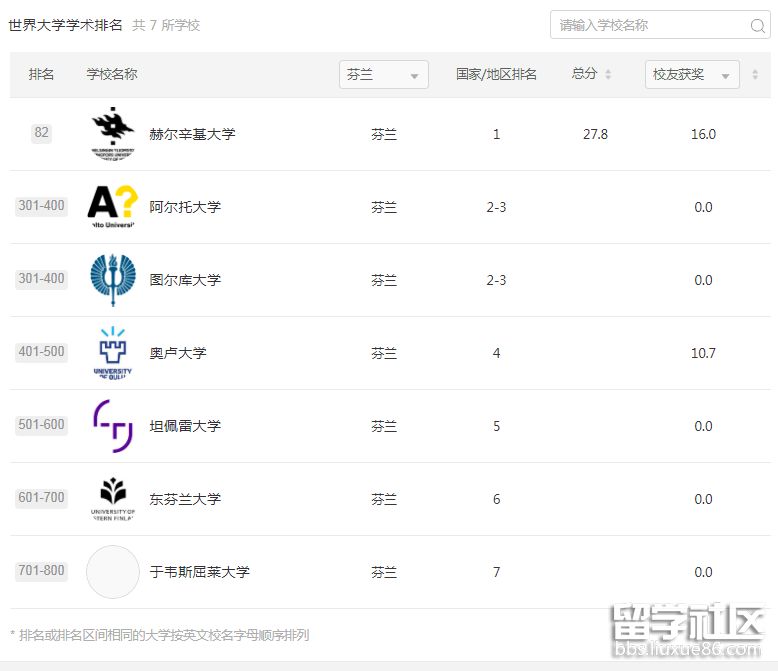Click the search magnifier icon
This screenshot has height=671, width=778.
tap(757, 25)
